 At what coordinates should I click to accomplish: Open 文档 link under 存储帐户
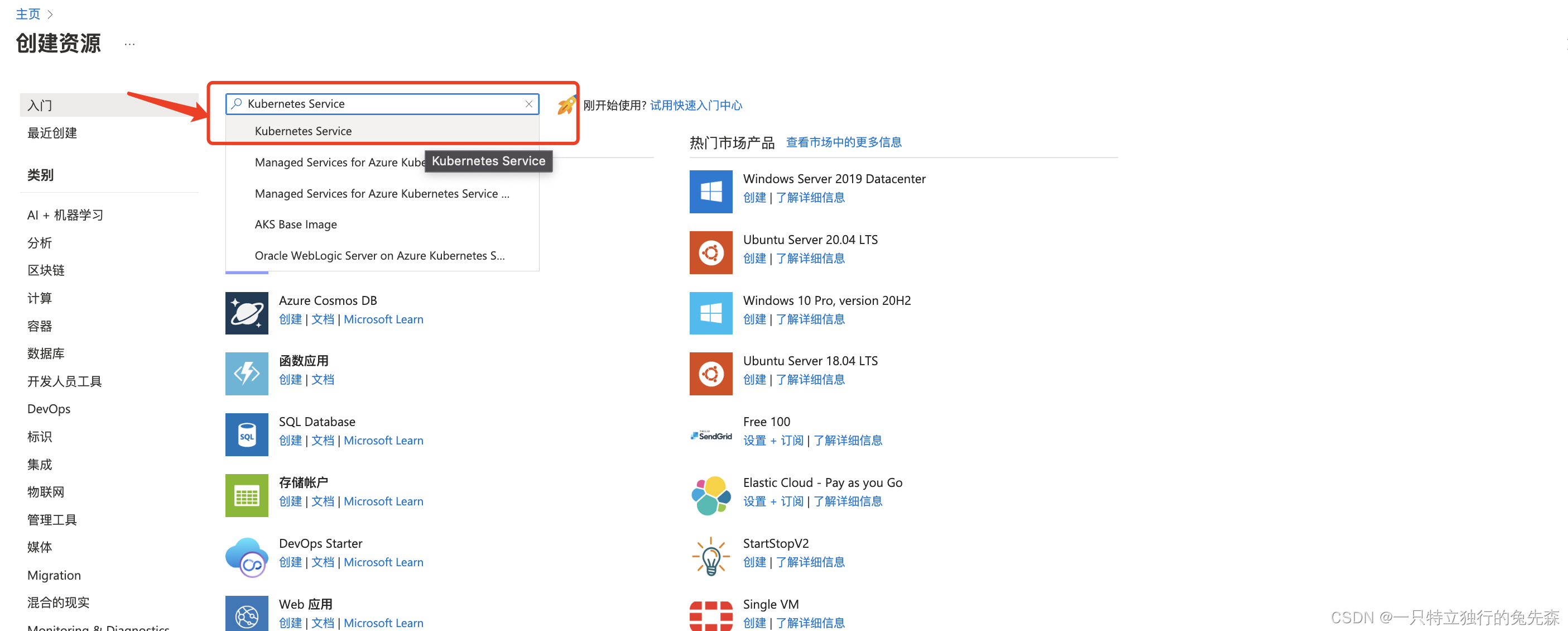pyautogui.click(x=323, y=501)
